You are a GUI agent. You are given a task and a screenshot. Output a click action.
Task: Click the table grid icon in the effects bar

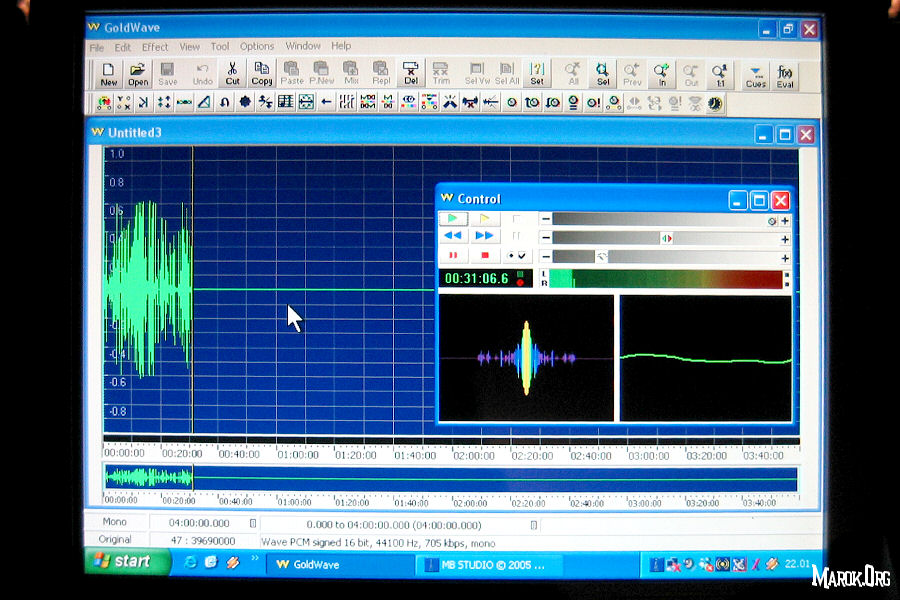[285, 102]
